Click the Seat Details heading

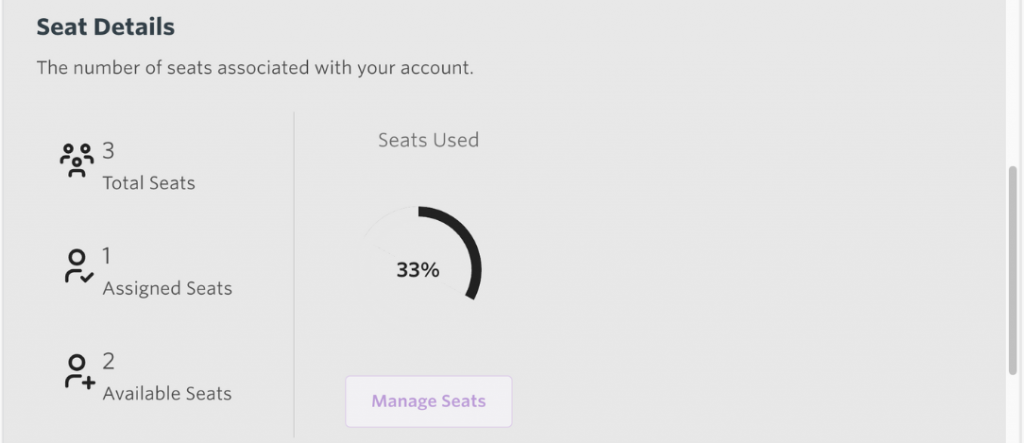tap(105, 27)
